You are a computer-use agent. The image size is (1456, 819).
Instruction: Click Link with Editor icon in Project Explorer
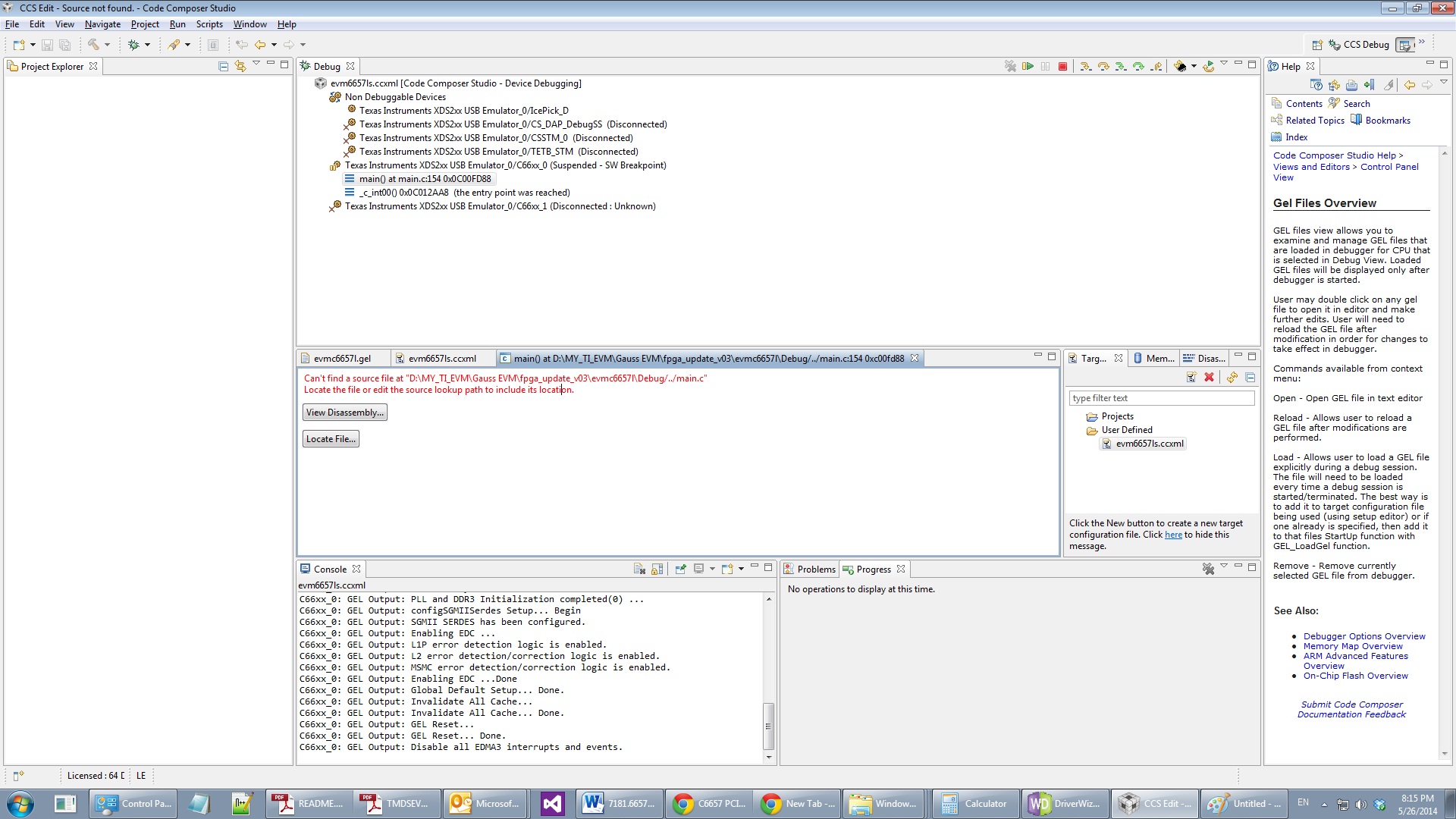(x=240, y=66)
